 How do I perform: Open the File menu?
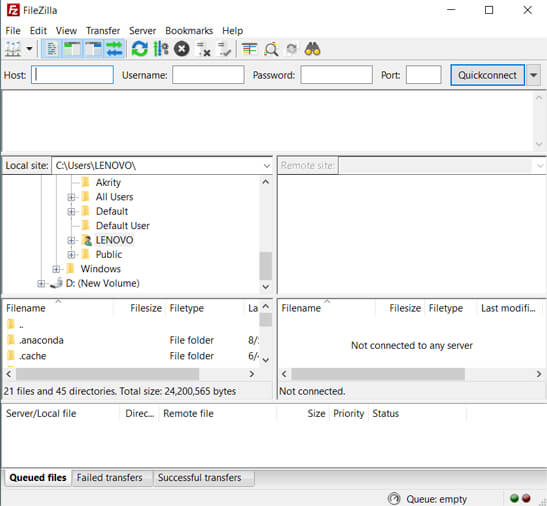(13, 31)
